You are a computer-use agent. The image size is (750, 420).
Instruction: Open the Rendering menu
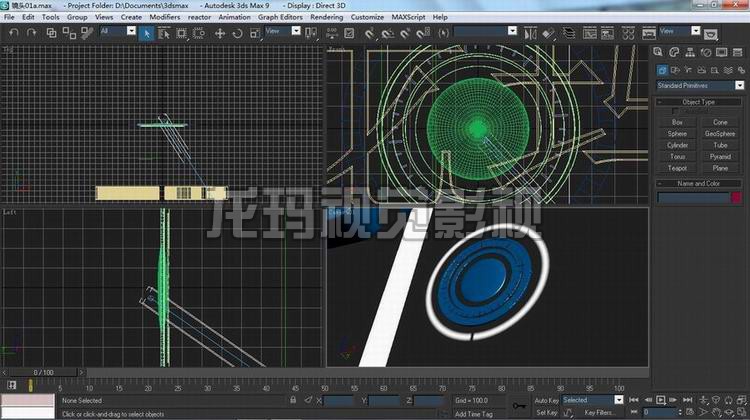[x=326, y=17]
